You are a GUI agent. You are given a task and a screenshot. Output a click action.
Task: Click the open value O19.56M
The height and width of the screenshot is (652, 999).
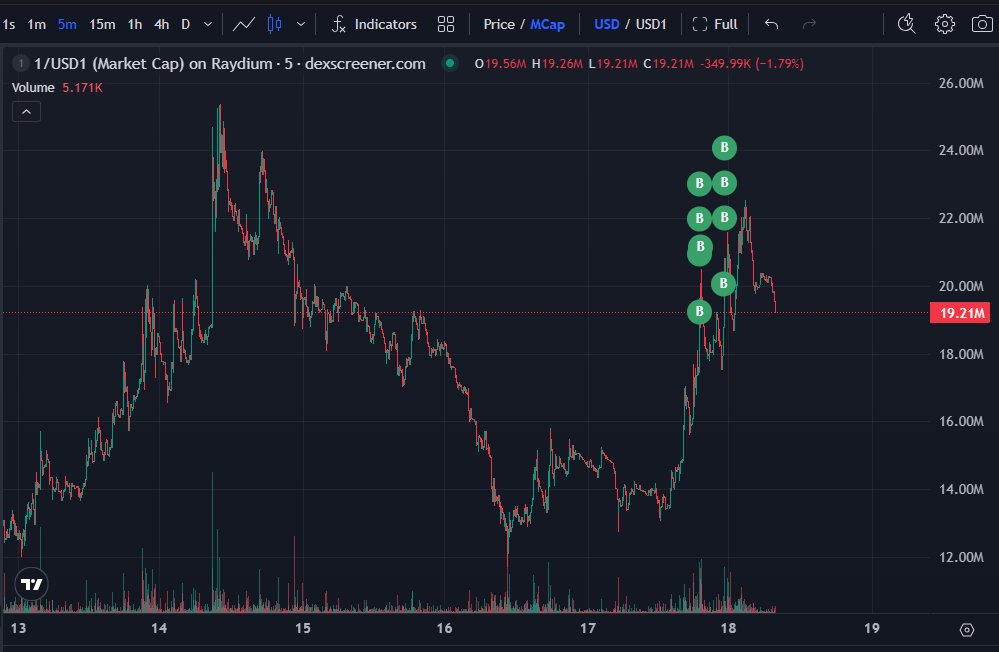point(501,64)
